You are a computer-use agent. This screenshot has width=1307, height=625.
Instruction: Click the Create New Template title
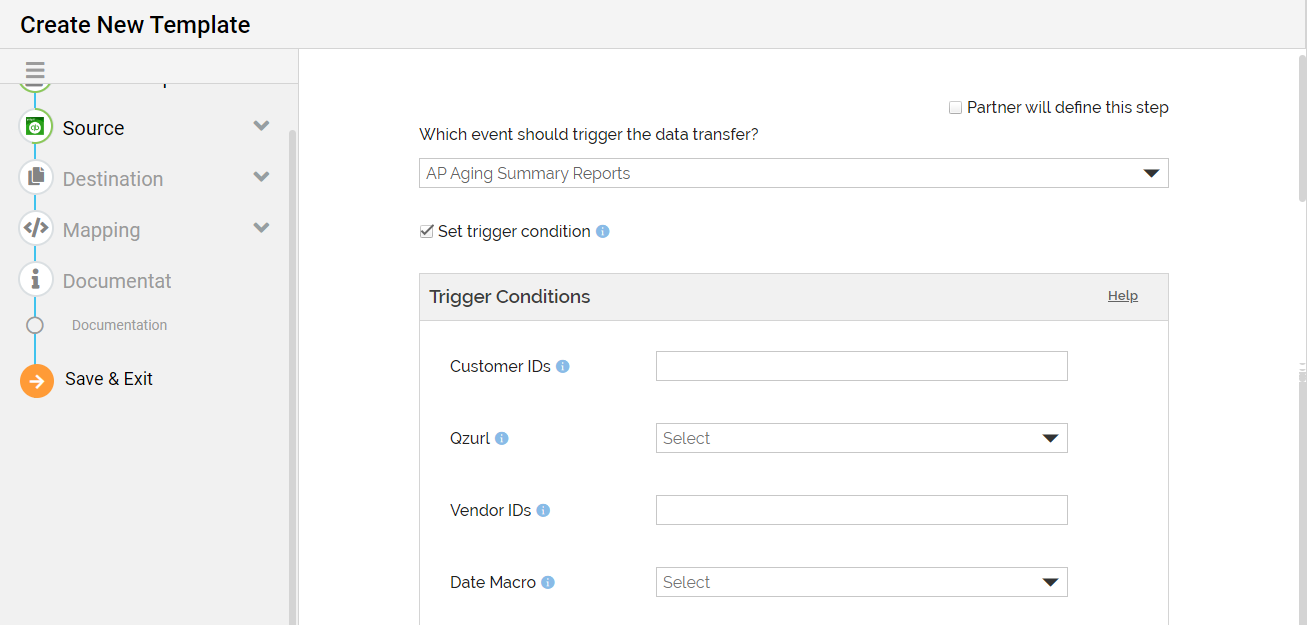135,25
